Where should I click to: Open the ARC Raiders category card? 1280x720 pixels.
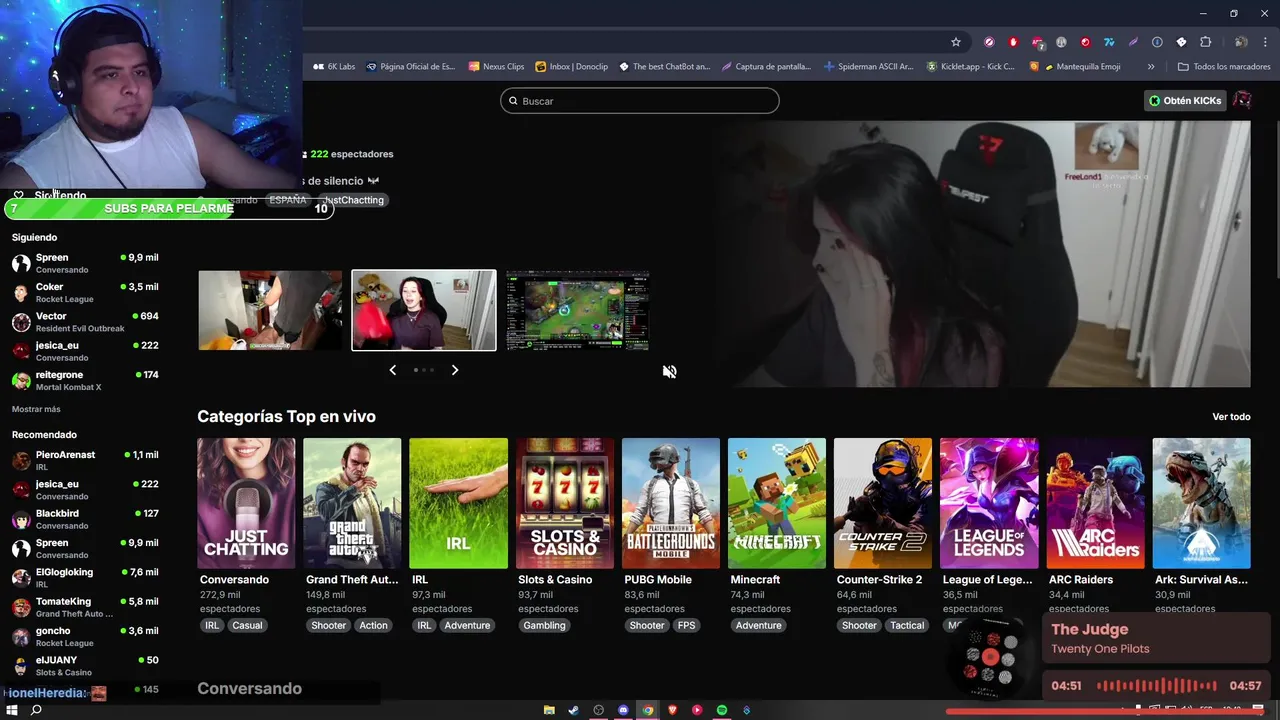click(1095, 503)
